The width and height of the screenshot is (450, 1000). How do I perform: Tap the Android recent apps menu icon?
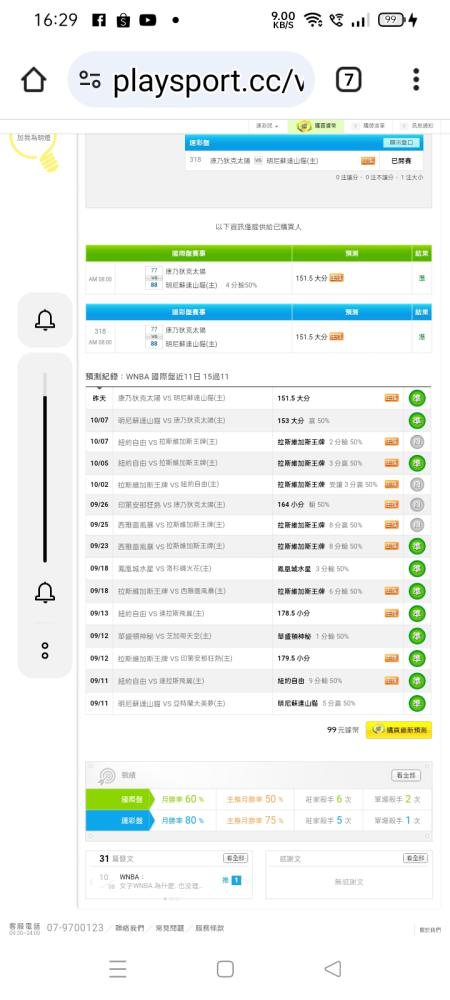(x=117, y=969)
